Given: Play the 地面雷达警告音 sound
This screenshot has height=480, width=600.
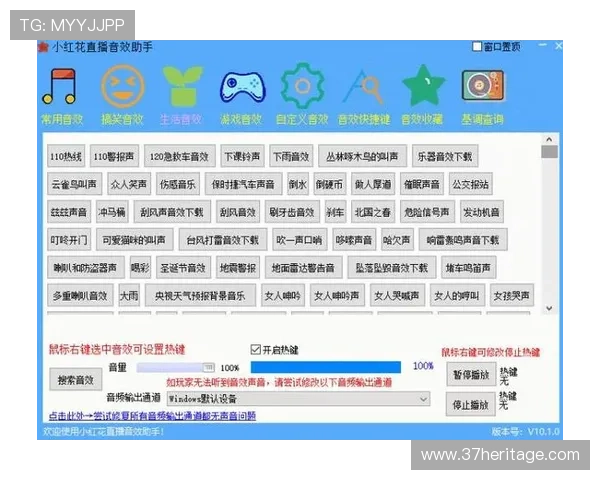Looking at the screenshot, I should (x=303, y=268).
